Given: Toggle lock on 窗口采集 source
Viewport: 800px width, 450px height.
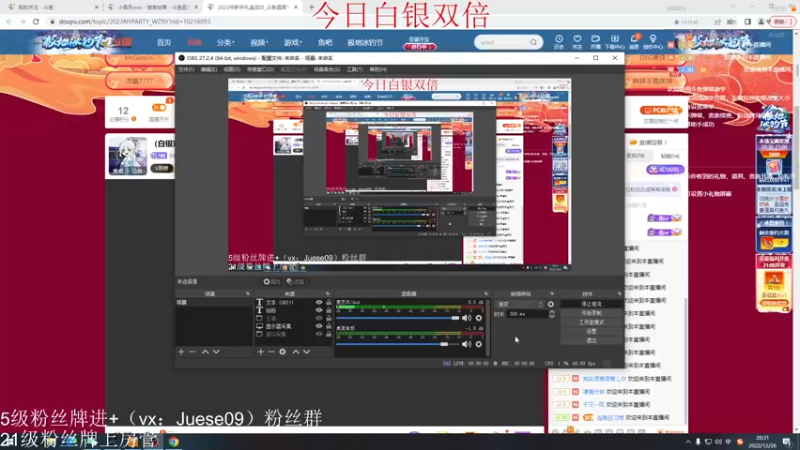Looking at the screenshot, I should tap(329, 334).
